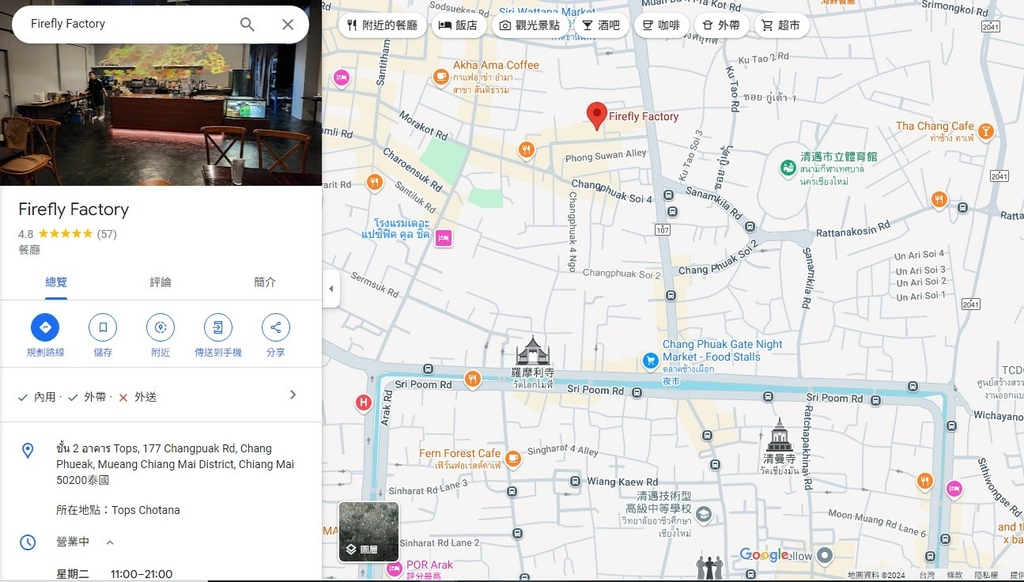The image size is (1024, 582).
Task: Click the 儲存 save bookmark icon
Action: 103,327
